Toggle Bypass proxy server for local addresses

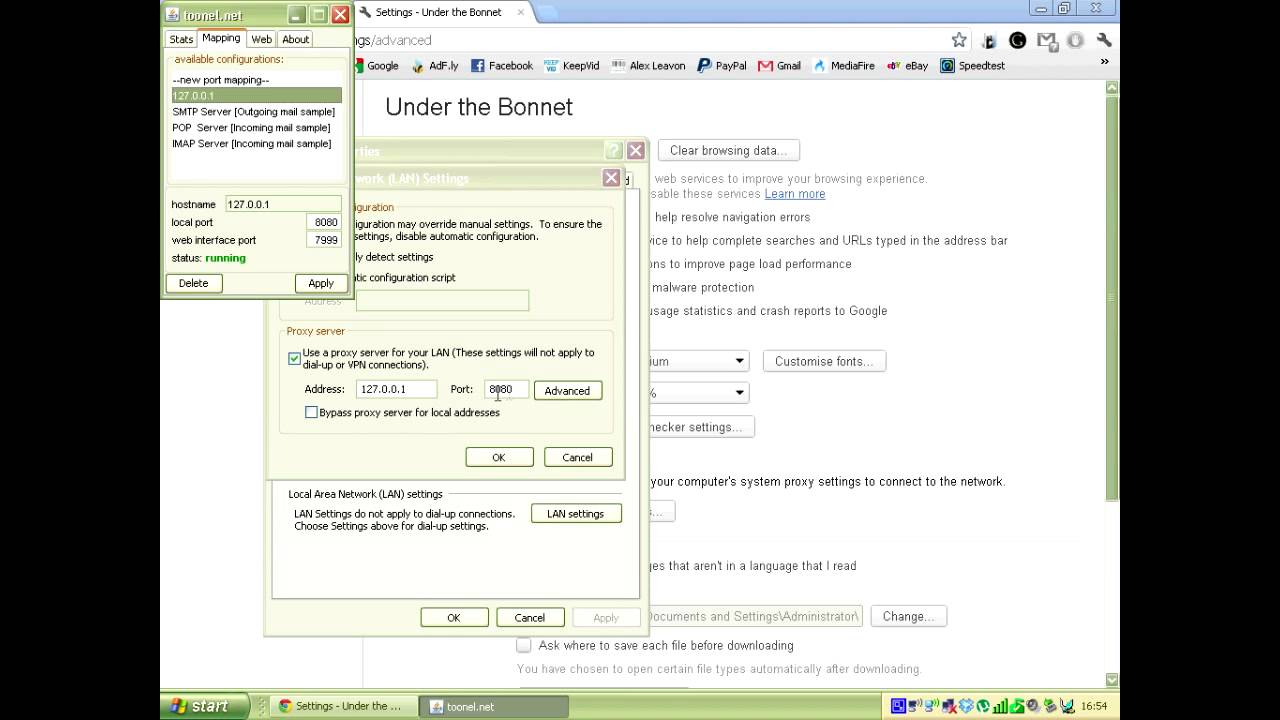point(311,412)
